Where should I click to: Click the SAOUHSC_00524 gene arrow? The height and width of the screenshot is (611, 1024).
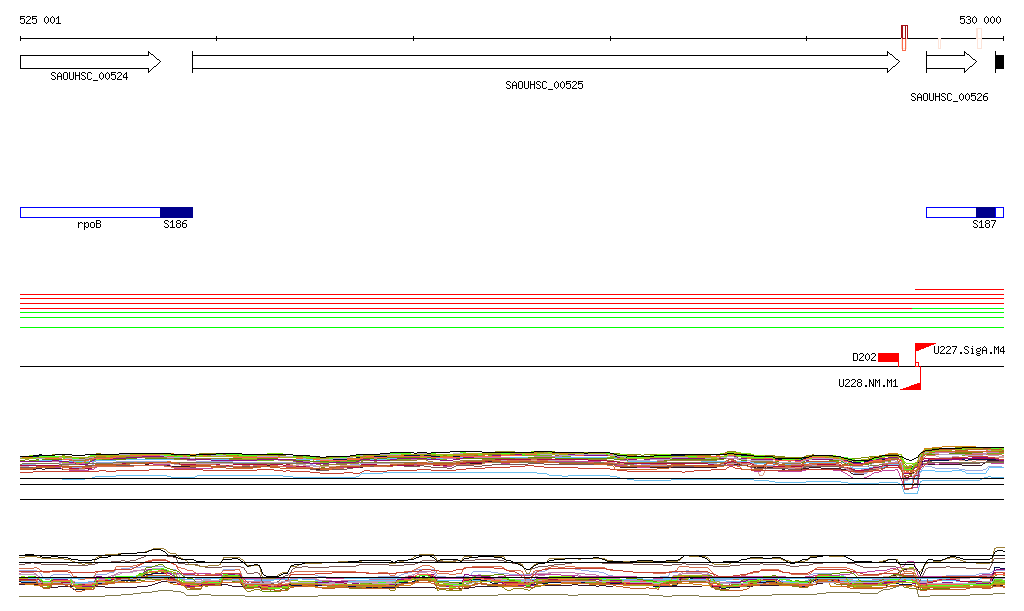coord(90,62)
